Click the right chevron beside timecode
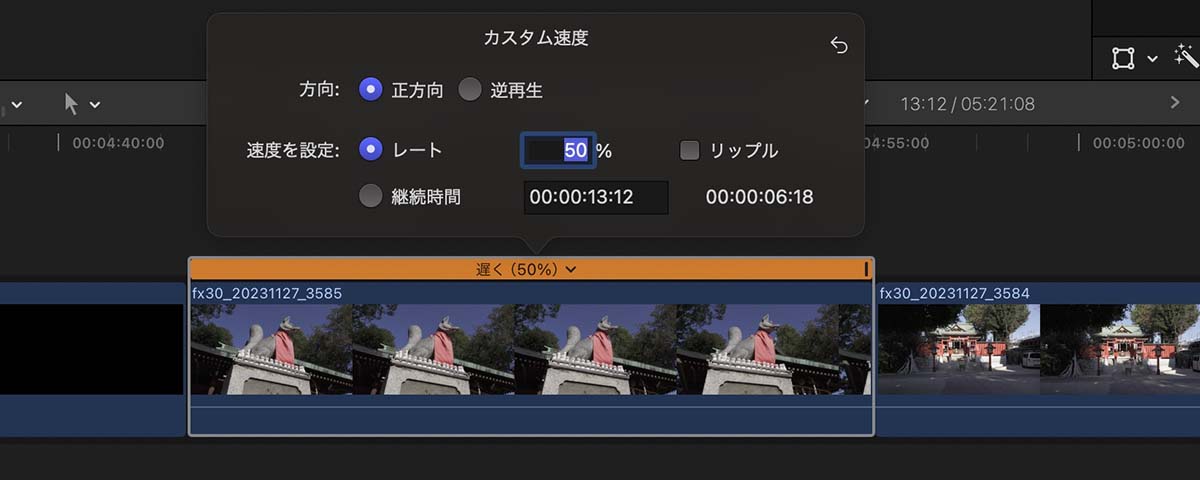Image resolution: width=1200 pixels, height=480 pixels. tap(1175, 103)
